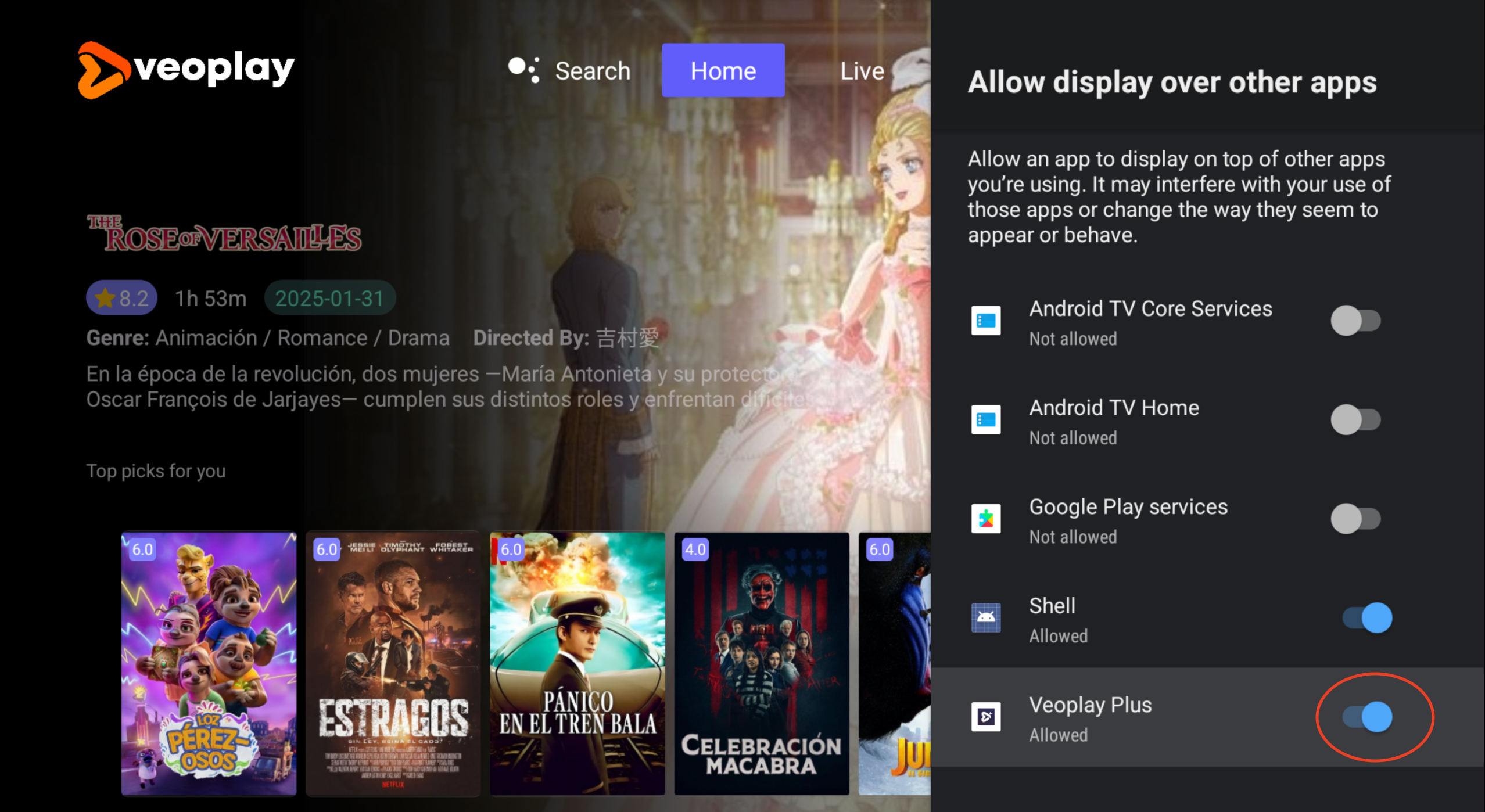The height and width of the screenshot is (812, 1485).
Task: Click the Google Assistant search icon
Action: click(x=524, y=70)
